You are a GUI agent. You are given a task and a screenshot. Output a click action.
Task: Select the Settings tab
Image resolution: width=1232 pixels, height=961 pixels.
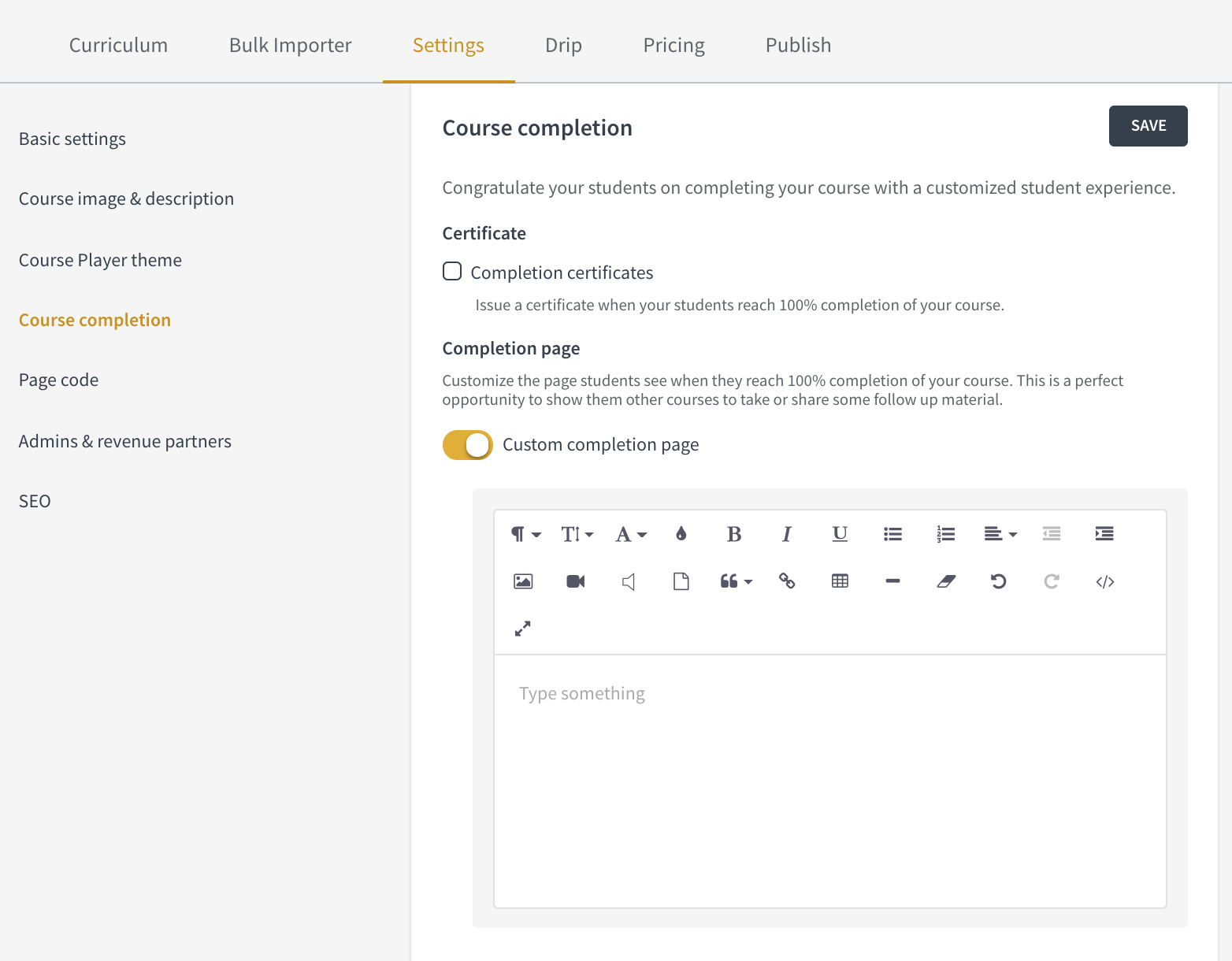(448, 45)
